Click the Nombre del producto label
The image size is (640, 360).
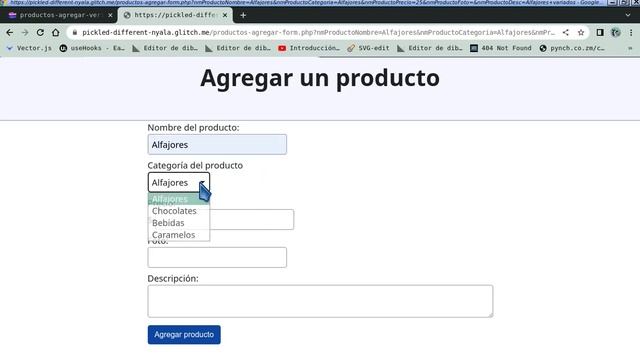pyautogui.click(x=193, y=128)
